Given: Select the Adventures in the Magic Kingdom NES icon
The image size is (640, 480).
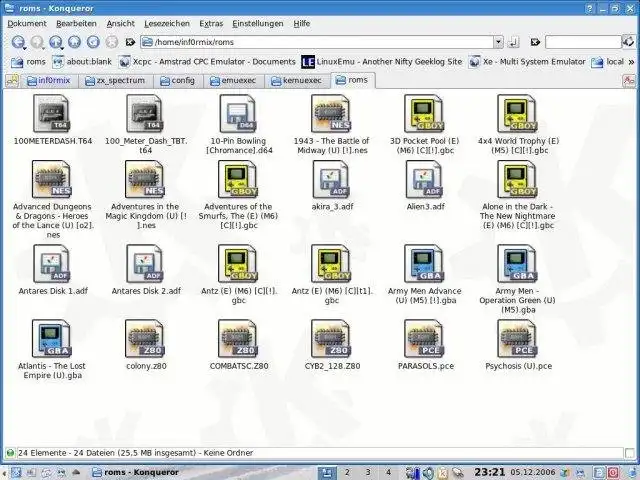Looking at the screenshot, I should tap(144, 179).
